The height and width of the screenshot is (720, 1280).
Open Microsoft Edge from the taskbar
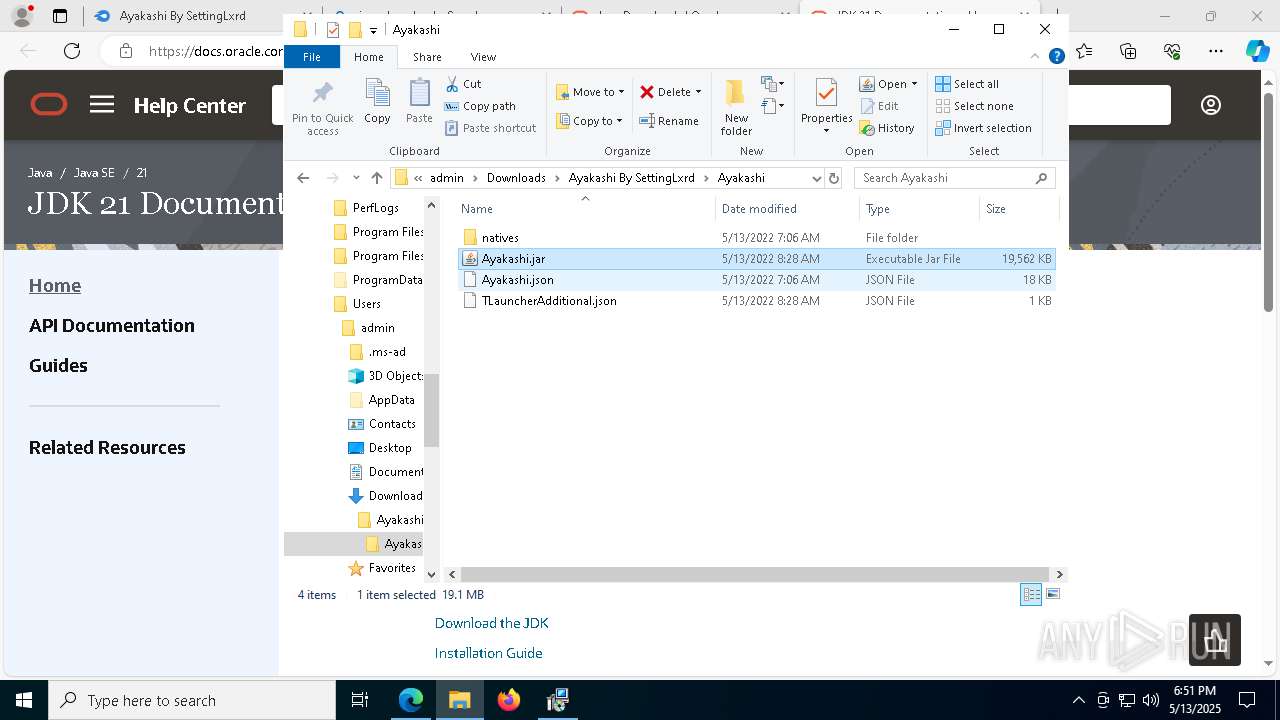[411, 700]
